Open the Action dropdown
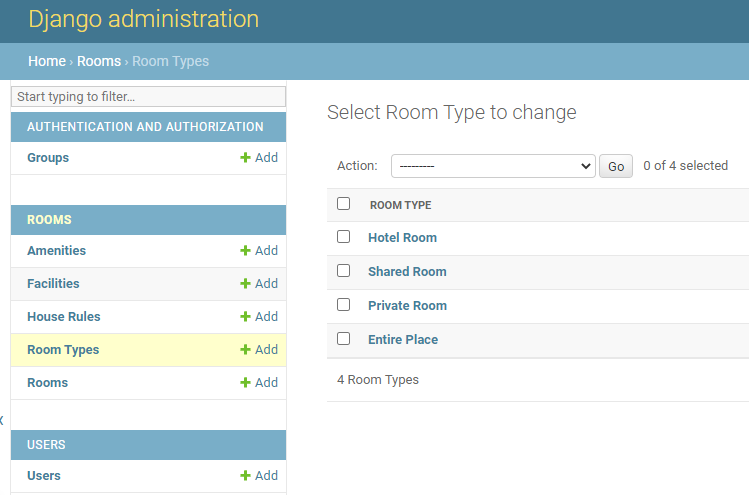This screenshot has width=749, height=495. [493, 166]
